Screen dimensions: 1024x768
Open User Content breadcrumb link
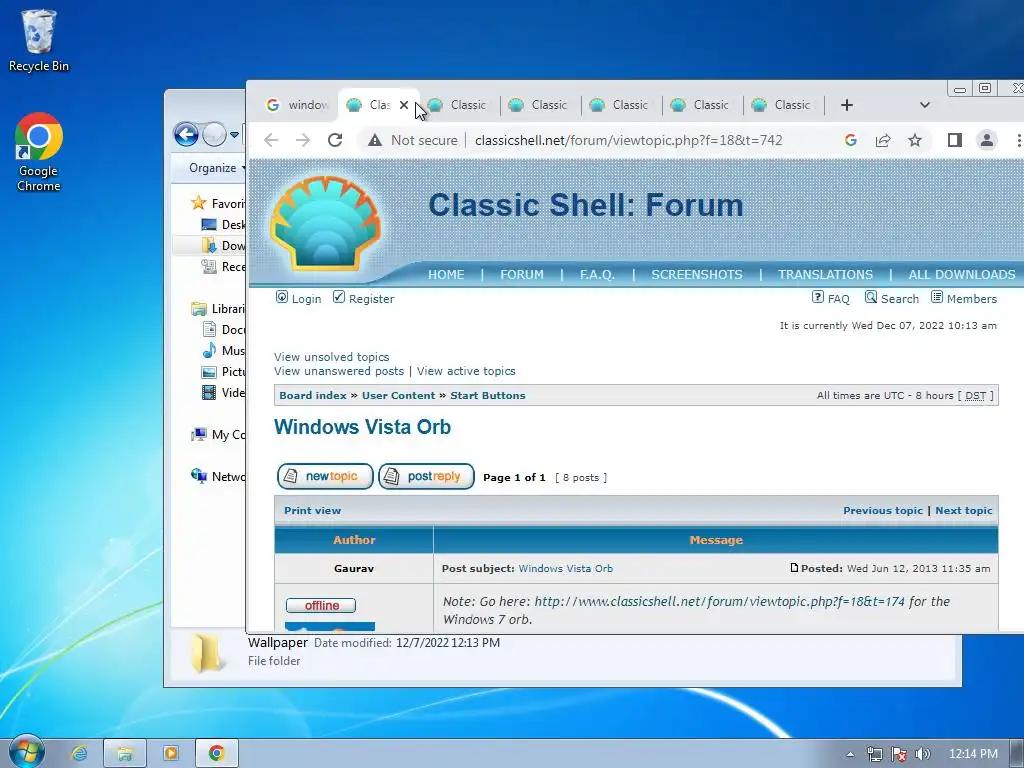pos(398,396)
